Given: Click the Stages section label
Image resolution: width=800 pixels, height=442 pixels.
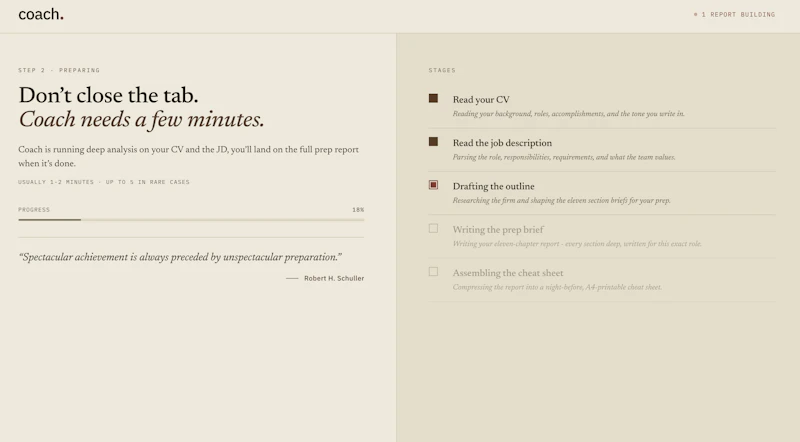Looking at the screenshot, I should point(442,70).
